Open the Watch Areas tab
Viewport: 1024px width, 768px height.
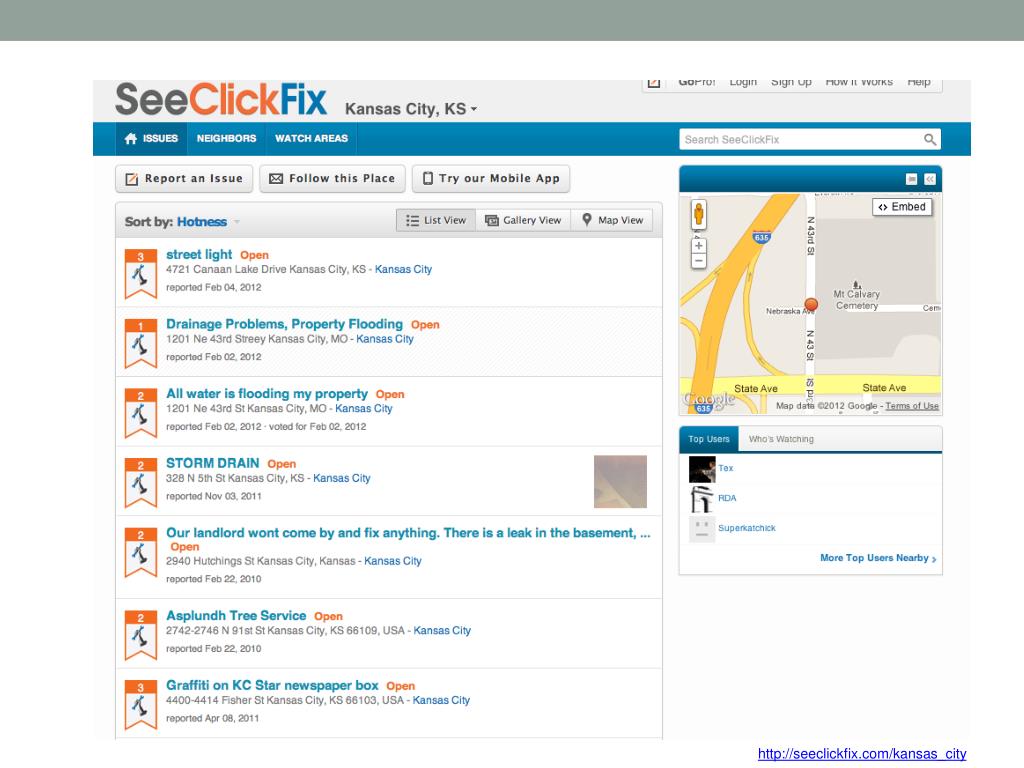312,138
